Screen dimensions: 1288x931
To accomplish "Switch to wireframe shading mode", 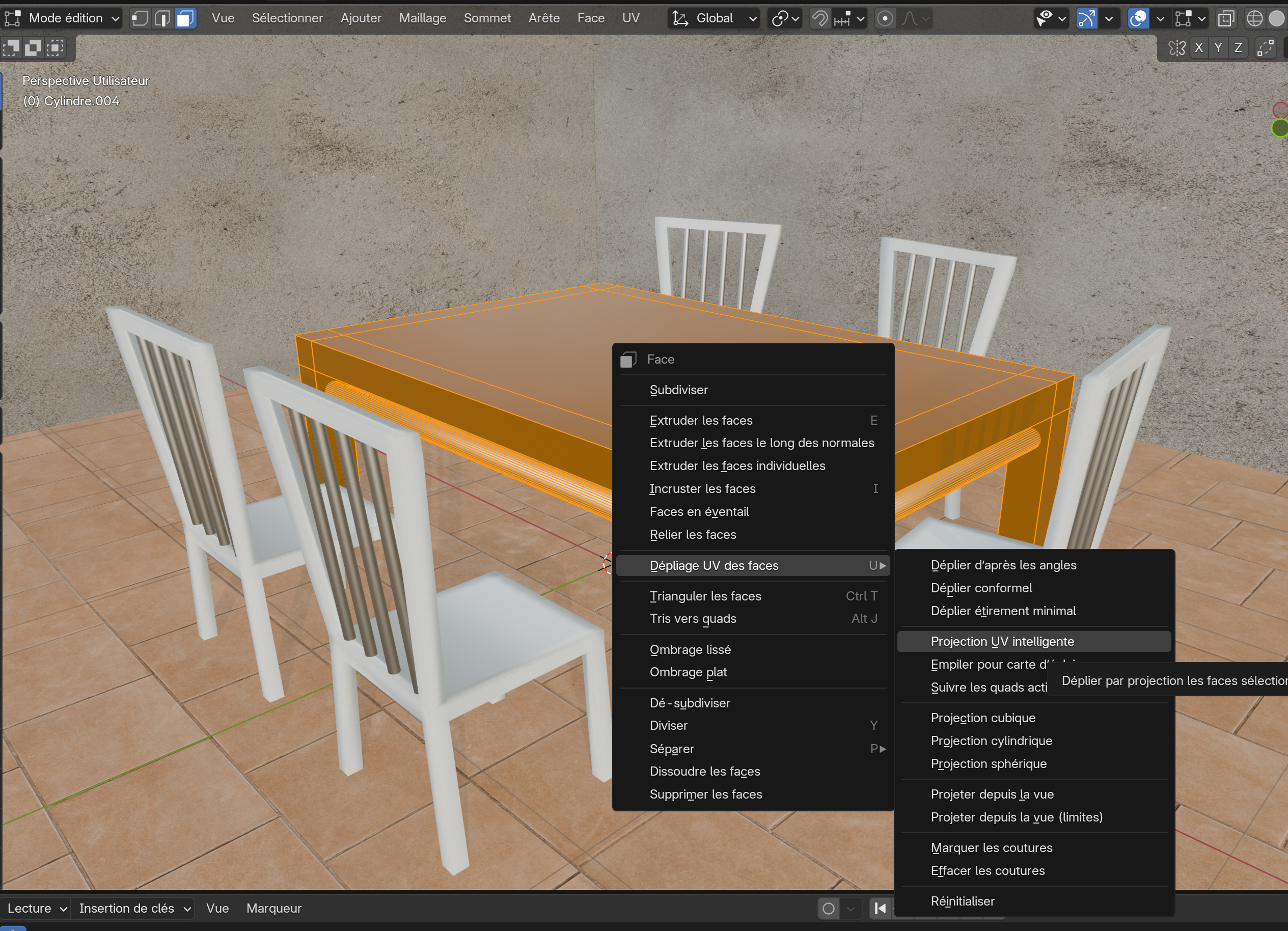I will tap(1254, 18).
